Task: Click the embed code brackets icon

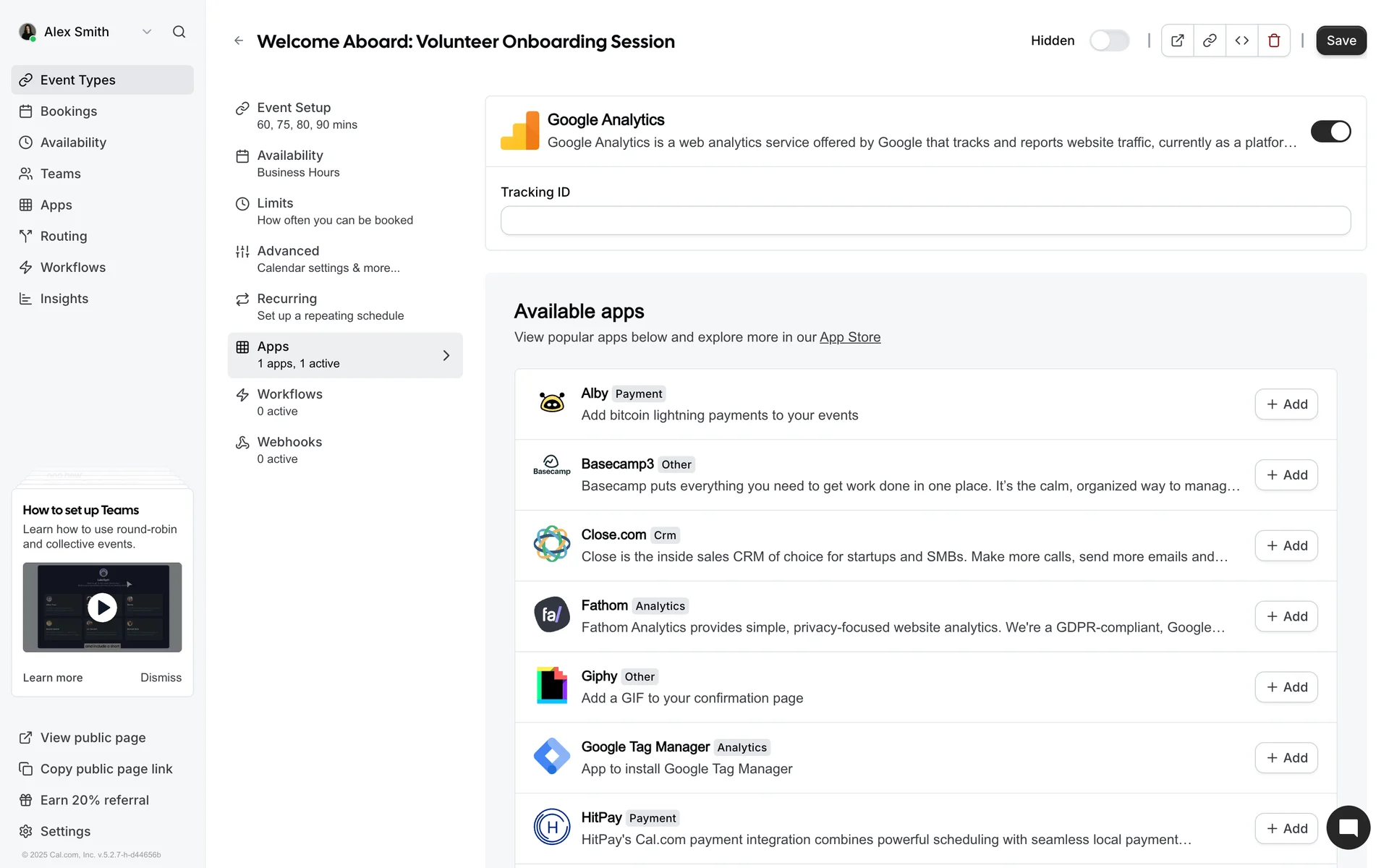Action: pyautogui.click(x=1241, y=41)
